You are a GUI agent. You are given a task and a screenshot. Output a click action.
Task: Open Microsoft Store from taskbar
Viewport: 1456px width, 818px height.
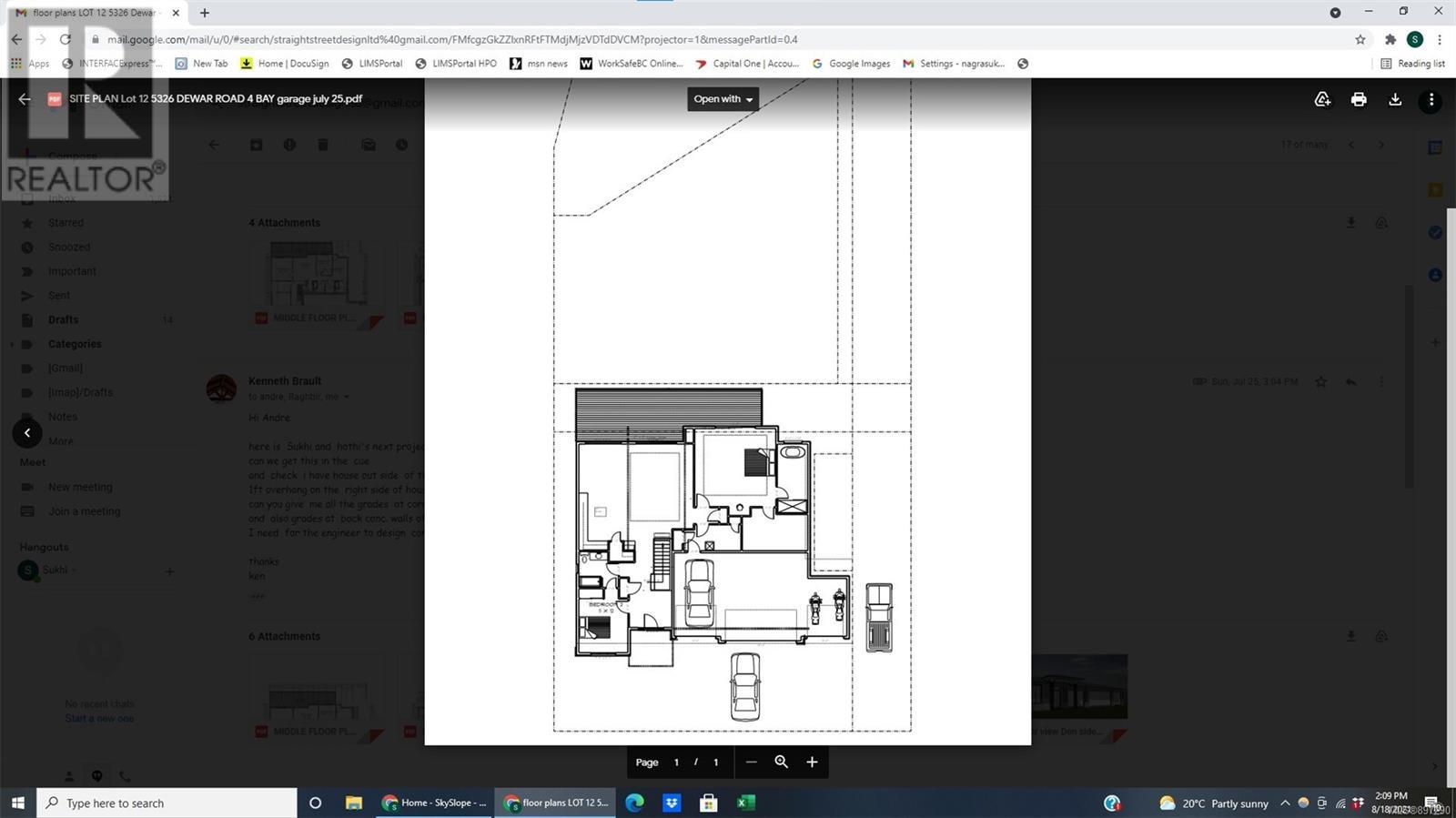708,803
